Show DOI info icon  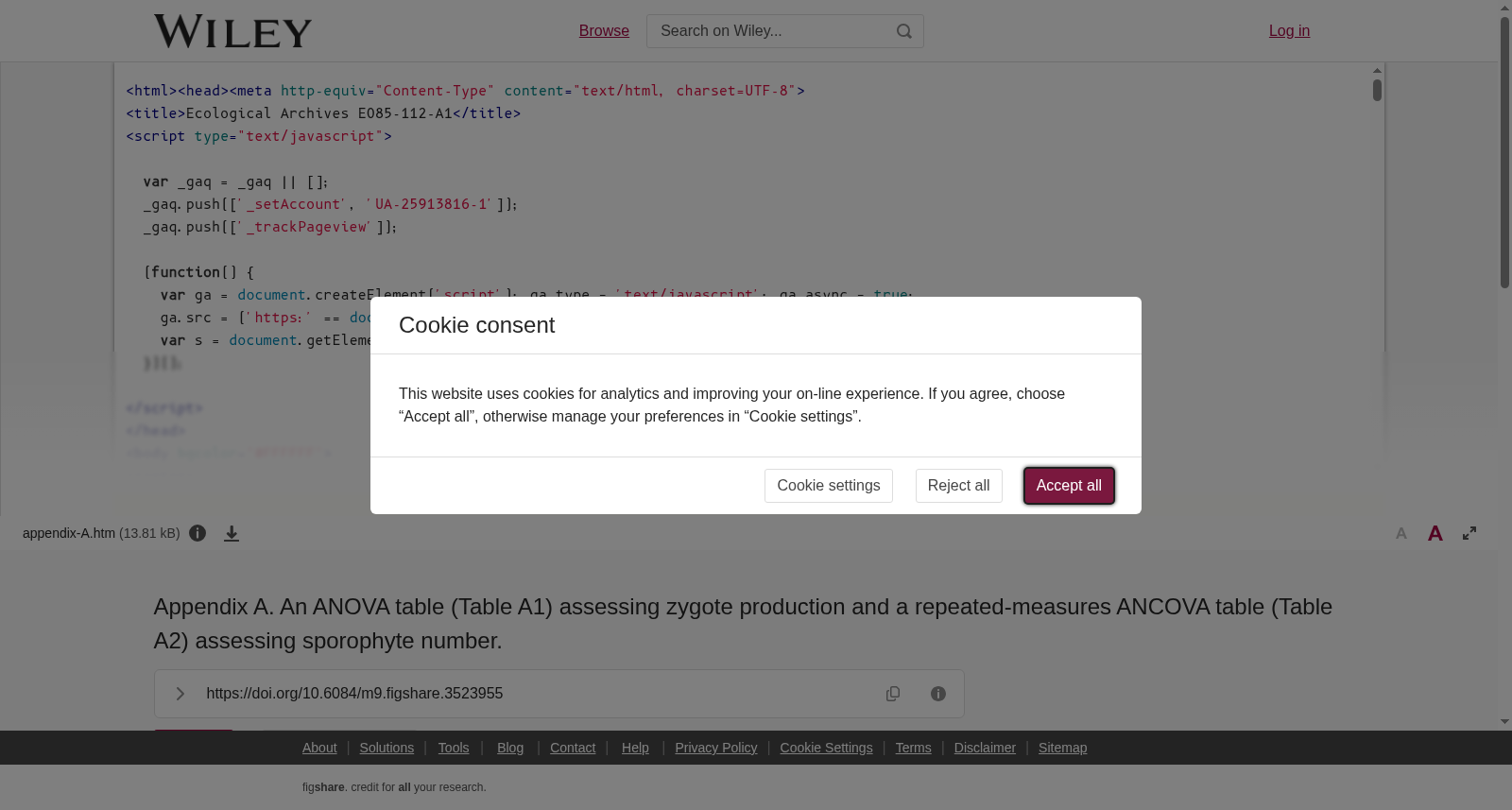(x=938, y=694)
